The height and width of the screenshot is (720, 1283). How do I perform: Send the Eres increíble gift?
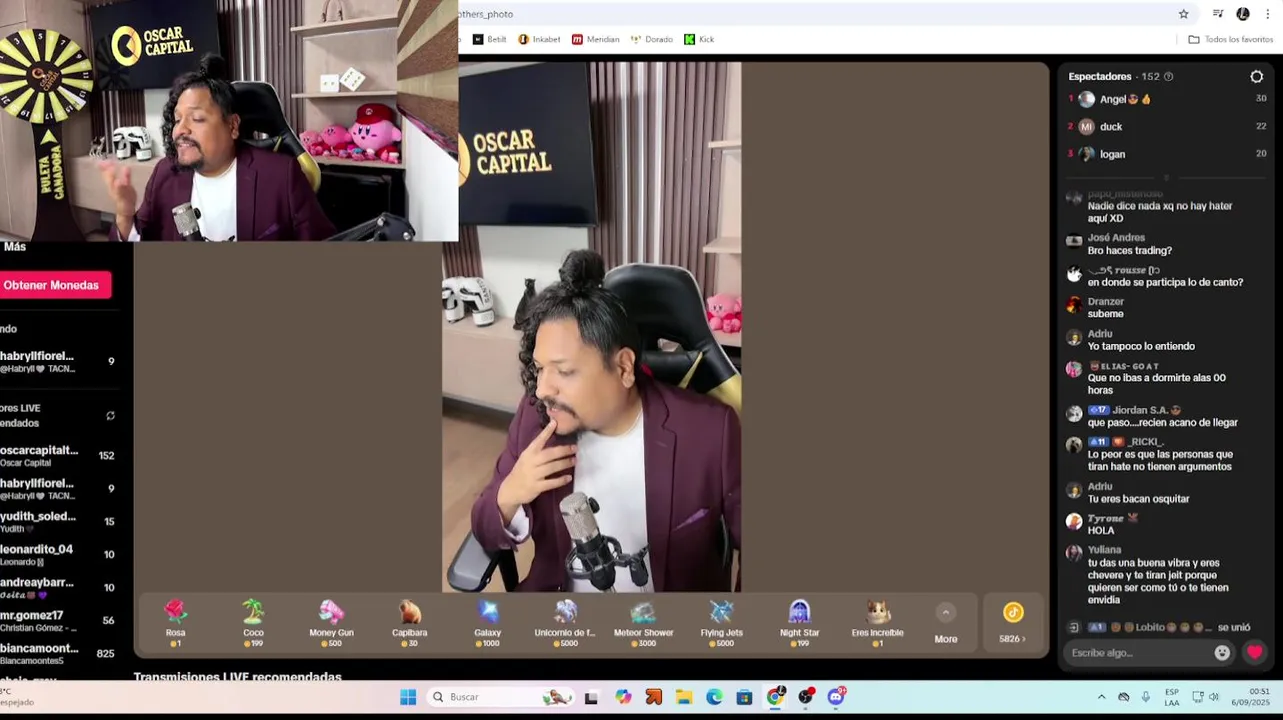[877, 623]
